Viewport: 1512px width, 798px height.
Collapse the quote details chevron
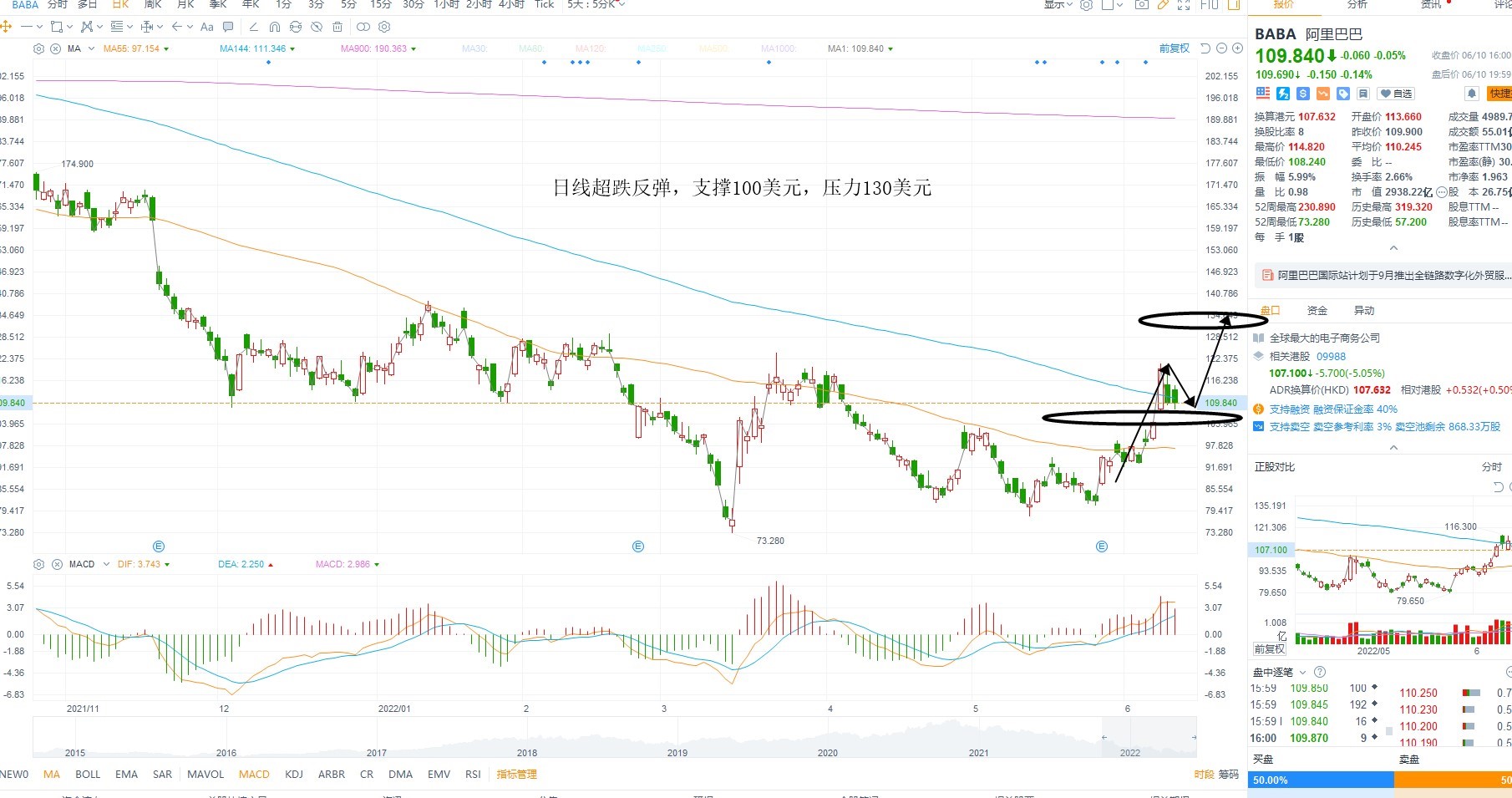click(1393, 248)
